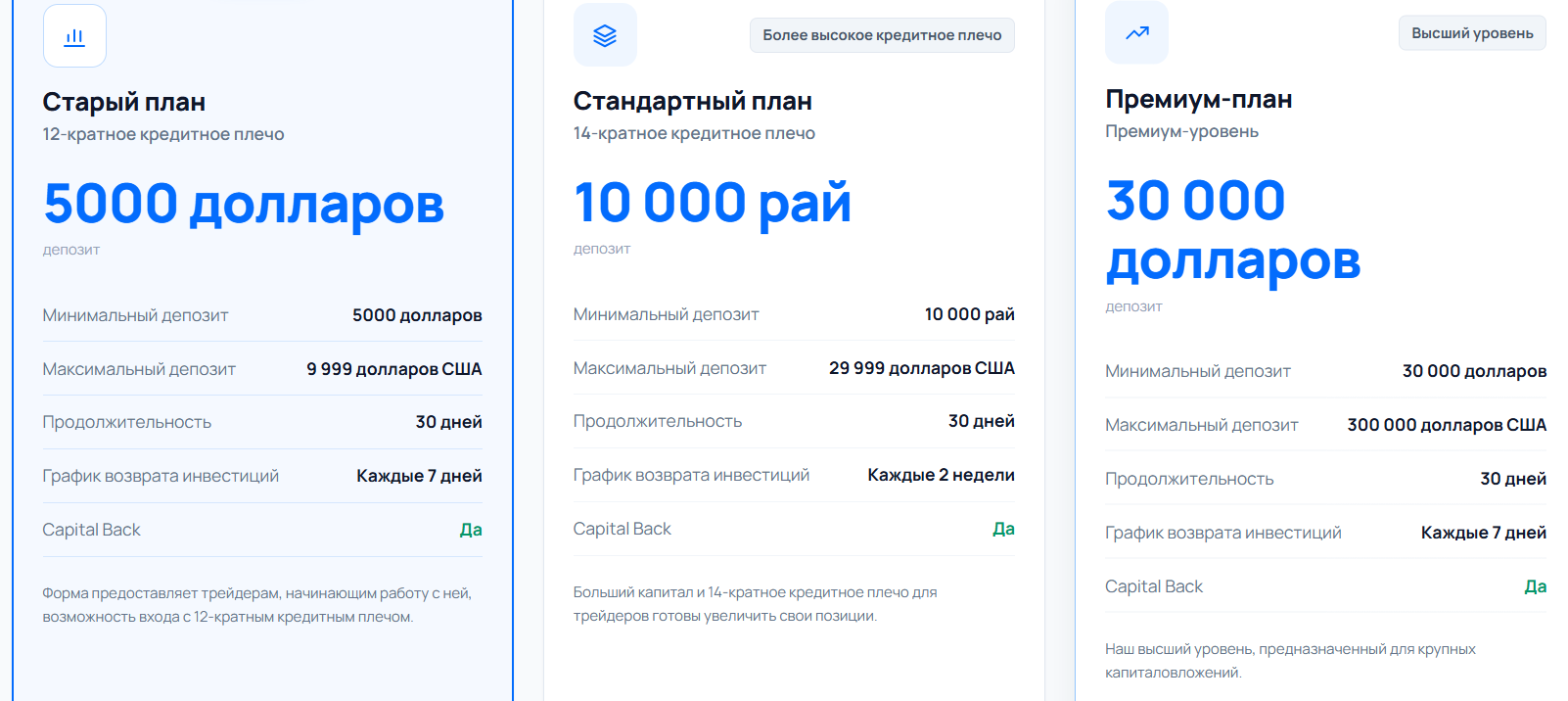Viewport: 1568px width, 701px height.
Task: Click the layers stack icon on Стандартный план card
Action: pyautogui.click(x=605, y=35)
